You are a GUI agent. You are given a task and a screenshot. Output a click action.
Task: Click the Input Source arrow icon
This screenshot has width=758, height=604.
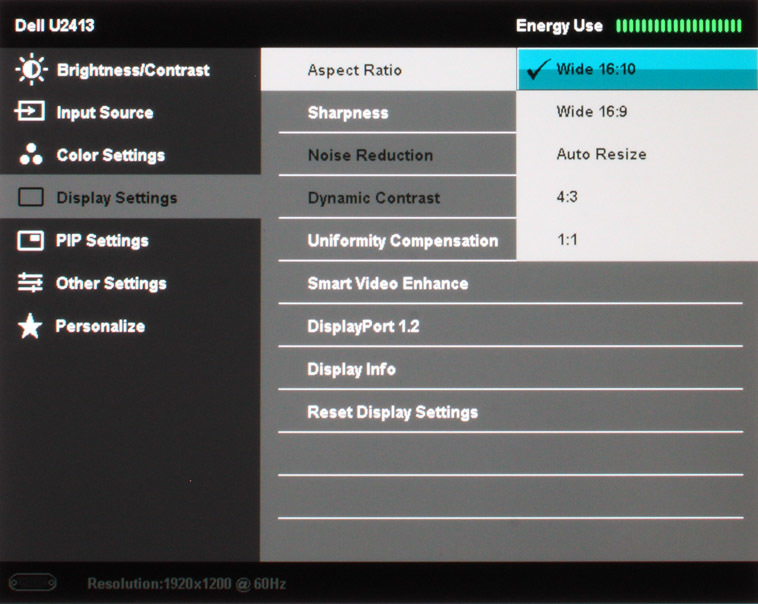pyautogui.click(x=30, y=111)
